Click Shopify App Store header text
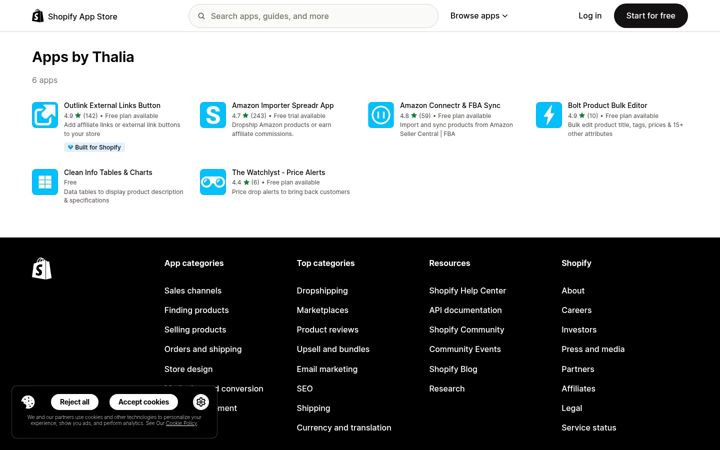Image resolution: width=720 pixels, height=450 pixels. click(83, 17)
